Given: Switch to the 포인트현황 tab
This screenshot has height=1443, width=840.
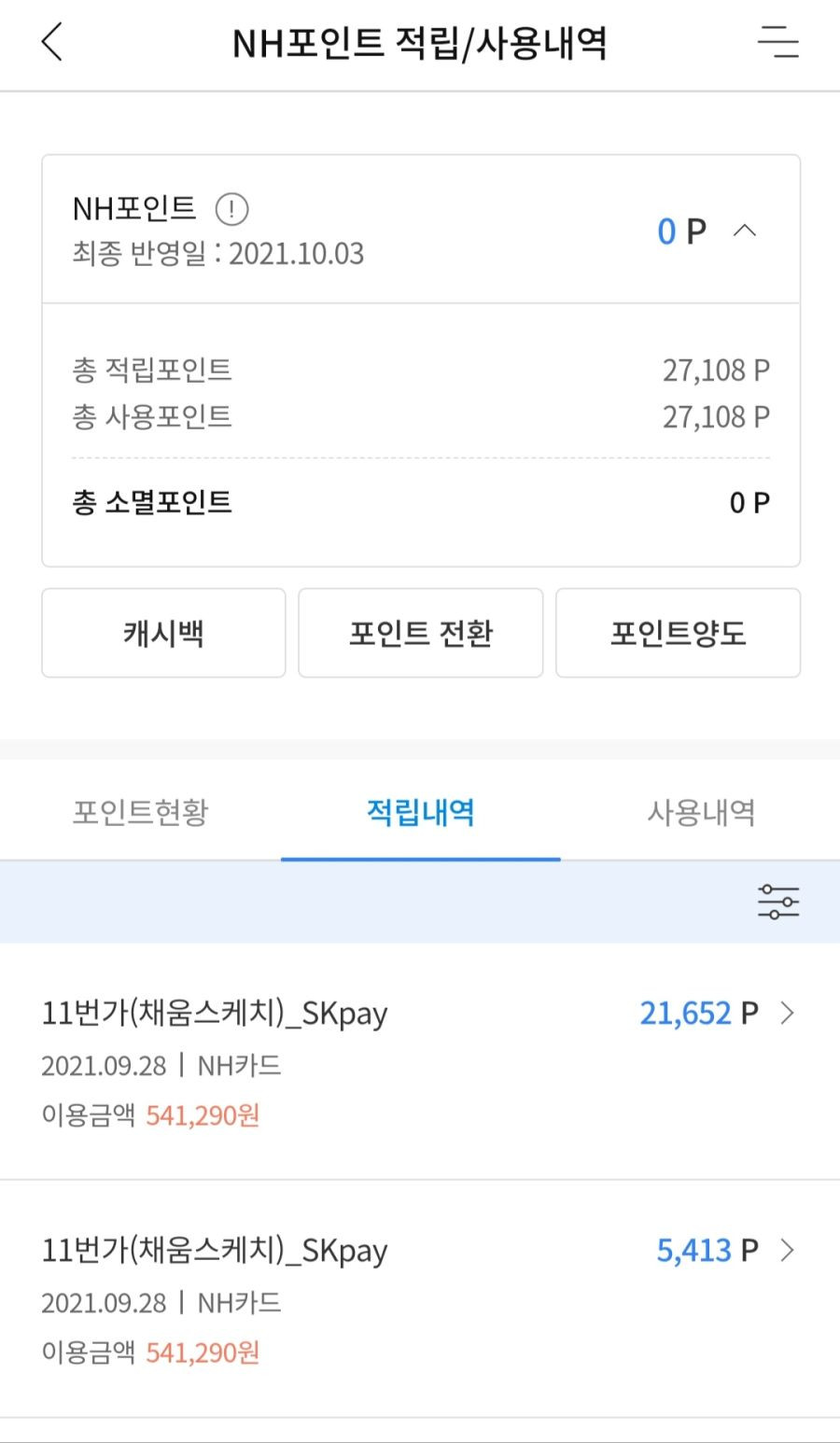Looking at the screenshot, I should (140, 812).
